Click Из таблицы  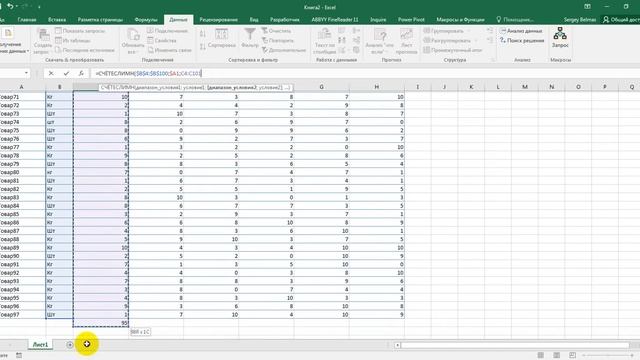coord(73,40)
